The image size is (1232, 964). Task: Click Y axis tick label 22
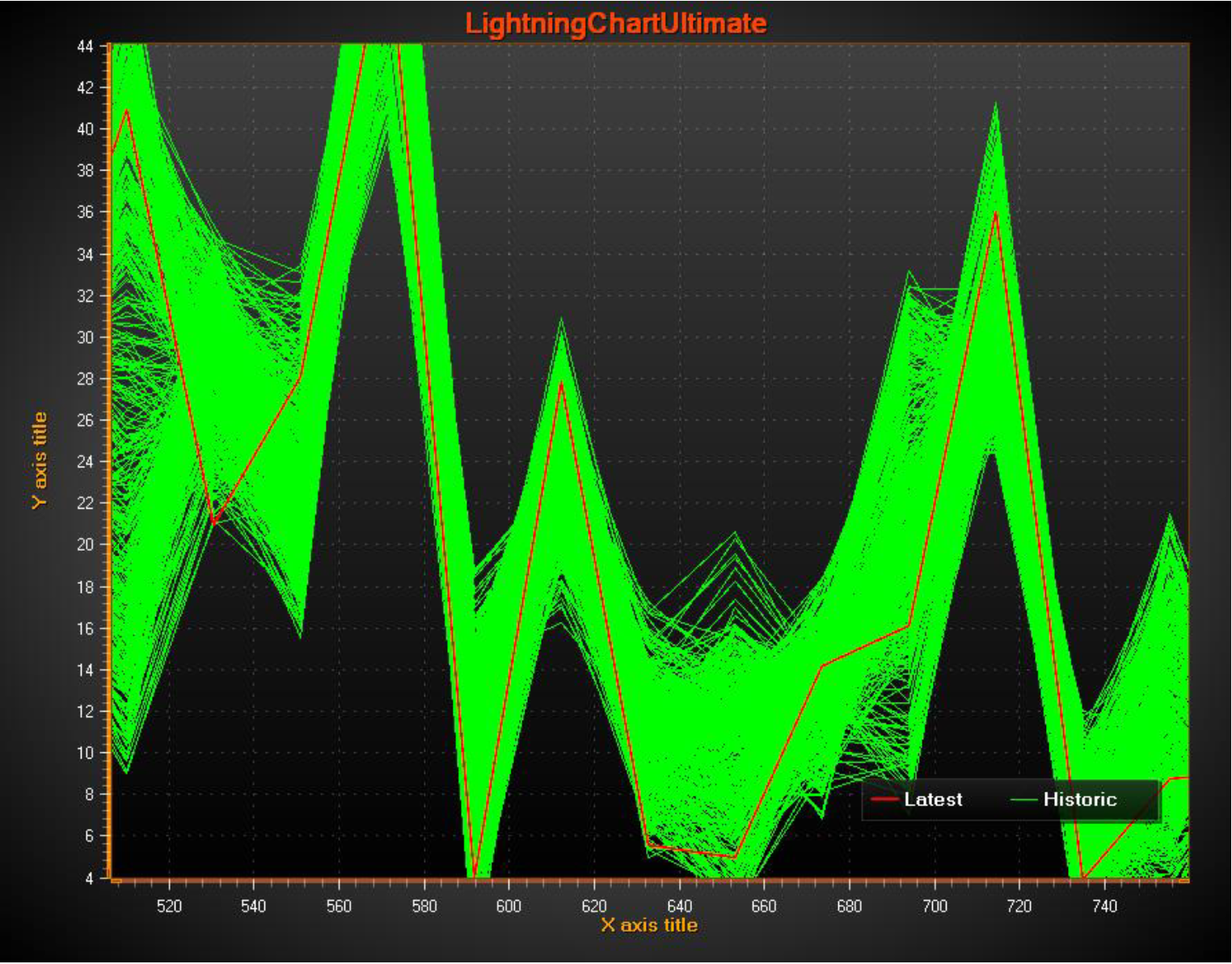[86, 503]
